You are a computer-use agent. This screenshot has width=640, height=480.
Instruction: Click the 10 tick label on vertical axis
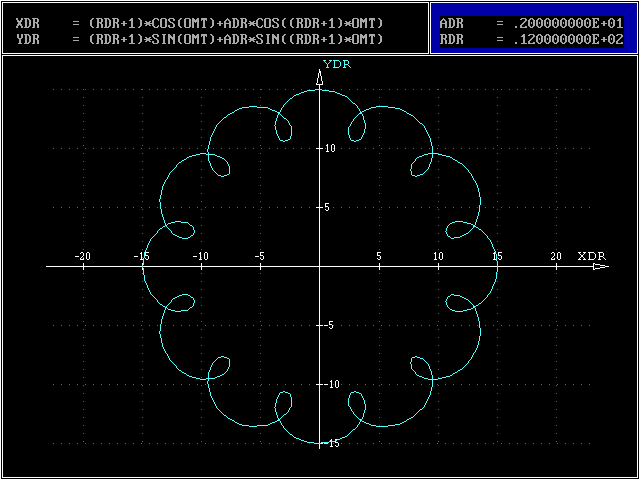[x=330, y=148]
